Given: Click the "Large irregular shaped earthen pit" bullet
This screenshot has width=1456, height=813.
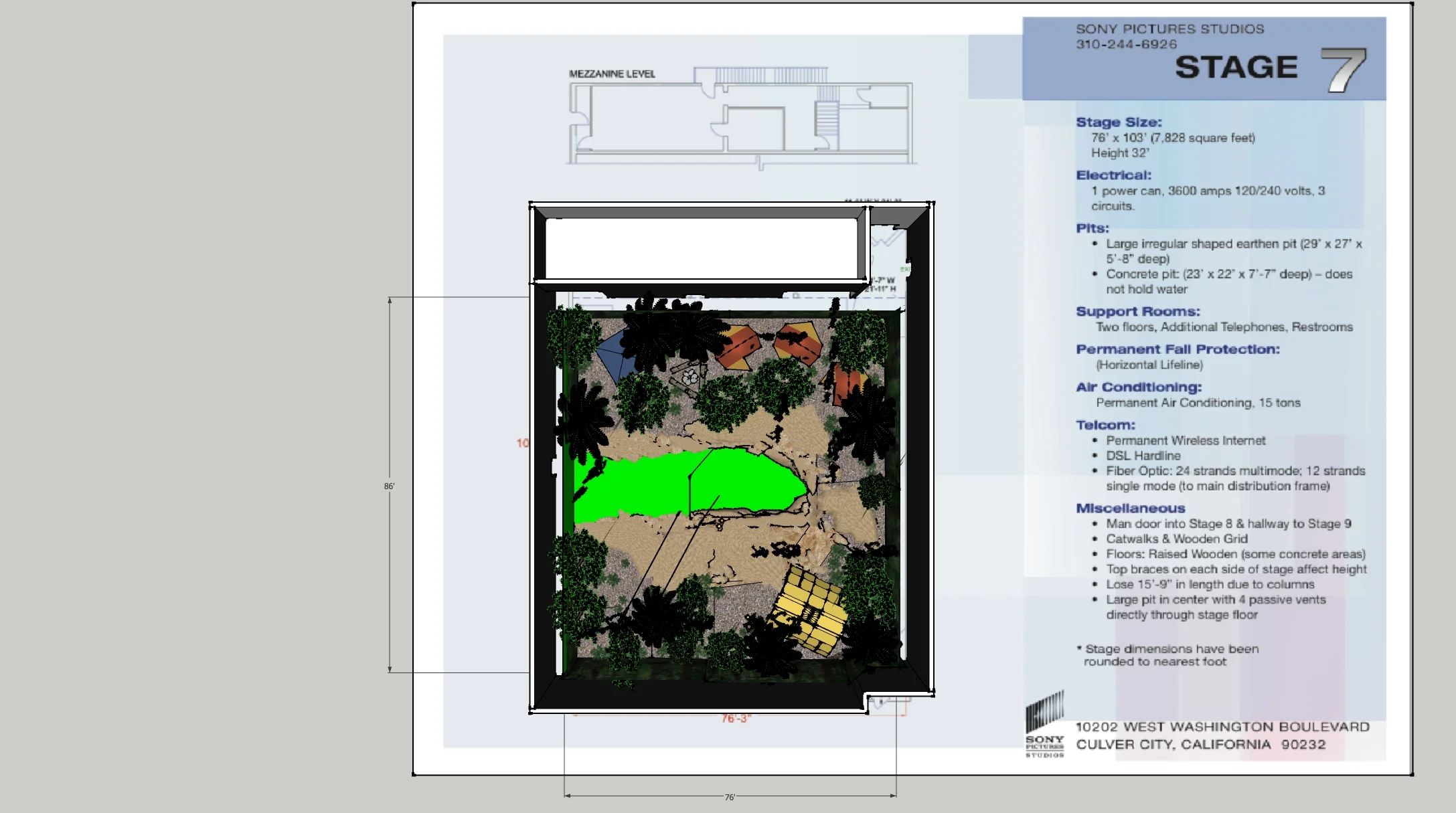Looking at the screenshot, I should [x=1234, y=251].
